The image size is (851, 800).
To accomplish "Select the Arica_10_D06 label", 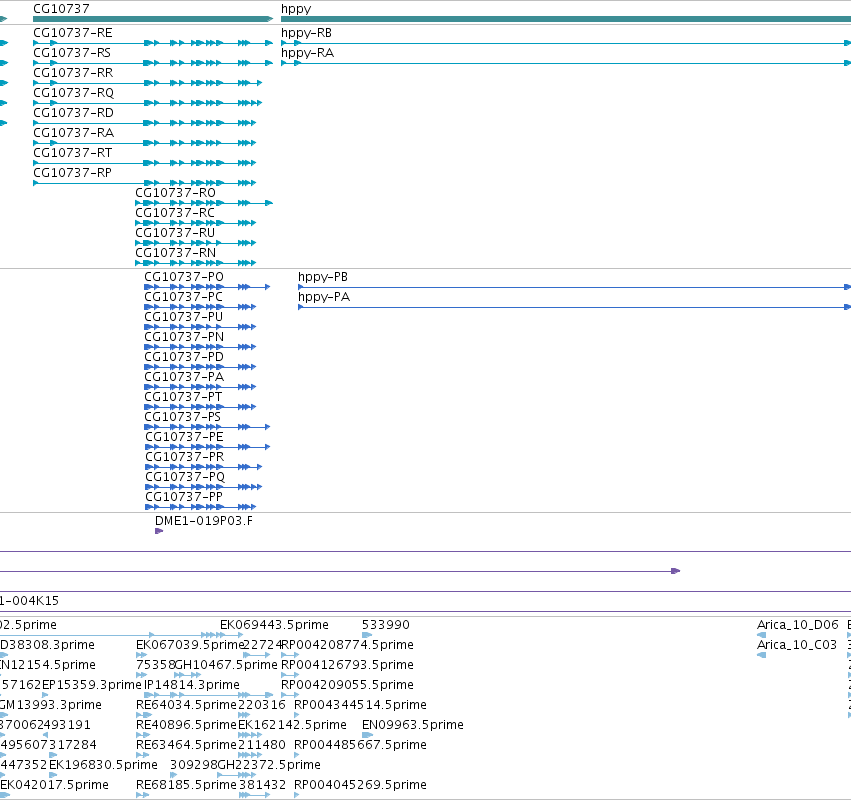I will [798, 625].
